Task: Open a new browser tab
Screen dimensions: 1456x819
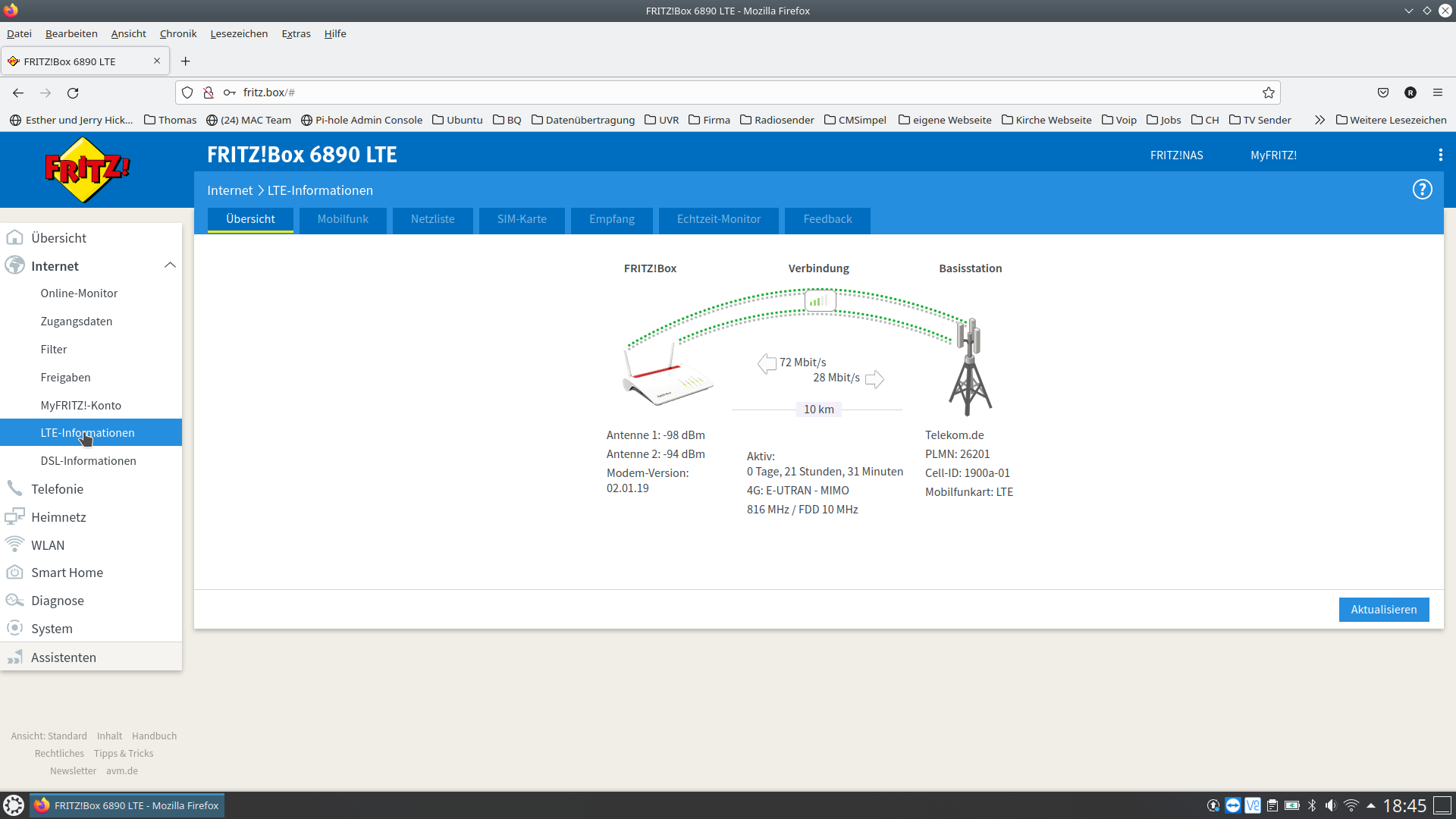Action: [x=185, y=61]
